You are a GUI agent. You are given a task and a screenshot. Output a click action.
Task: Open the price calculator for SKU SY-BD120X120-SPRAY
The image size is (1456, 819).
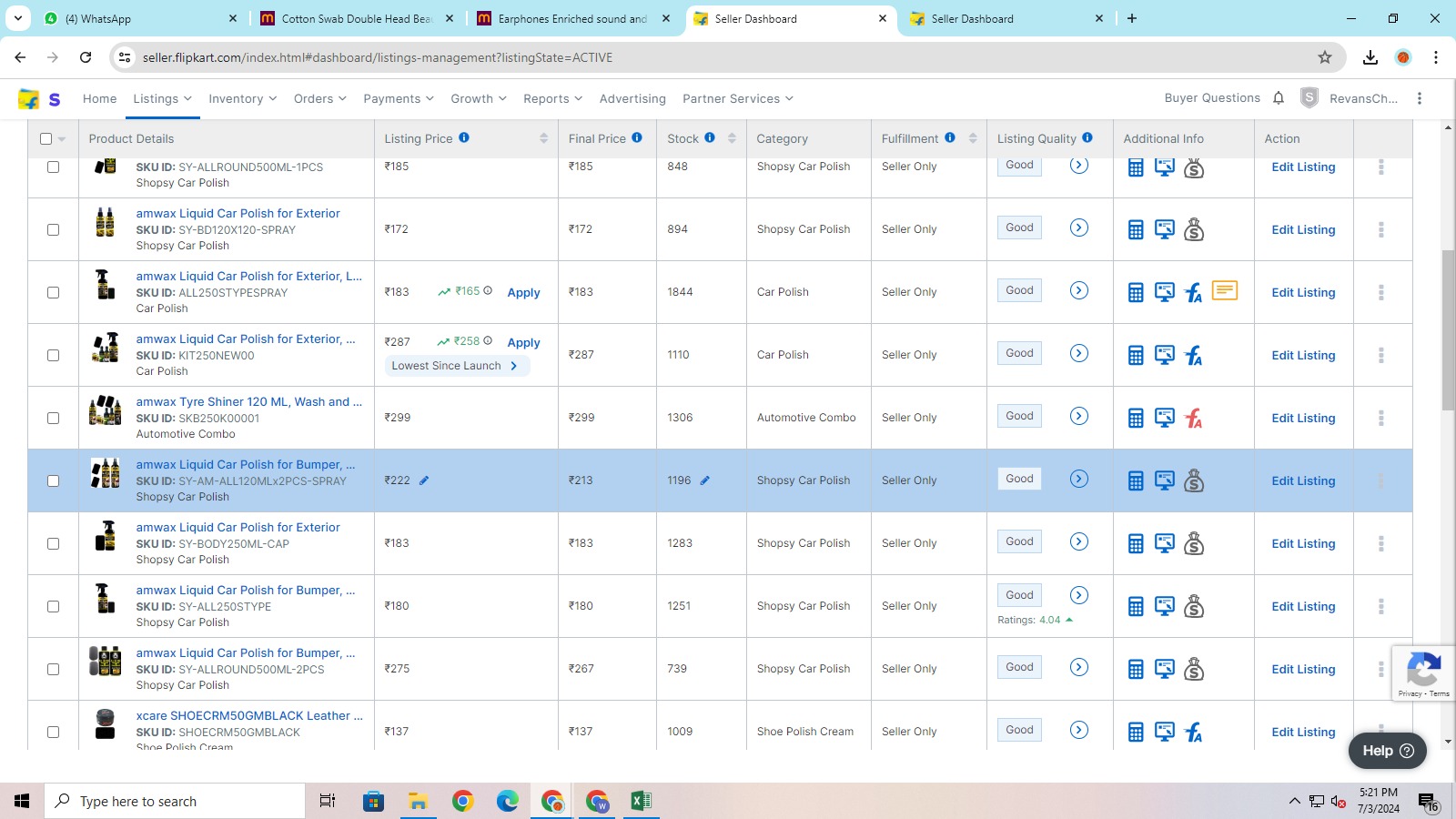(1136, 228)
